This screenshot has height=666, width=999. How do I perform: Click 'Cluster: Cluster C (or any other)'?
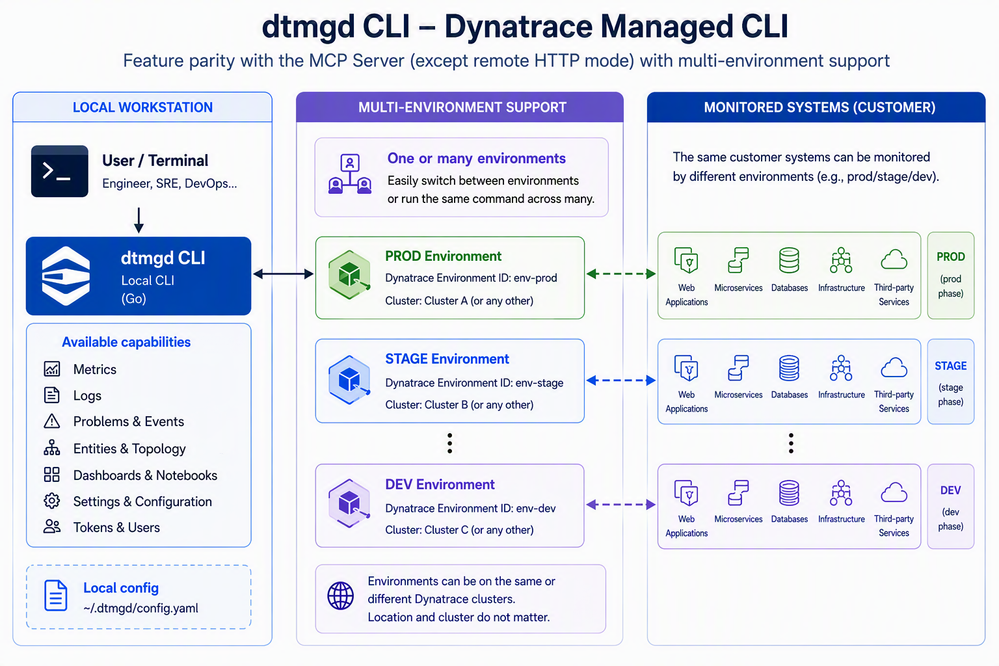[459, 530]
